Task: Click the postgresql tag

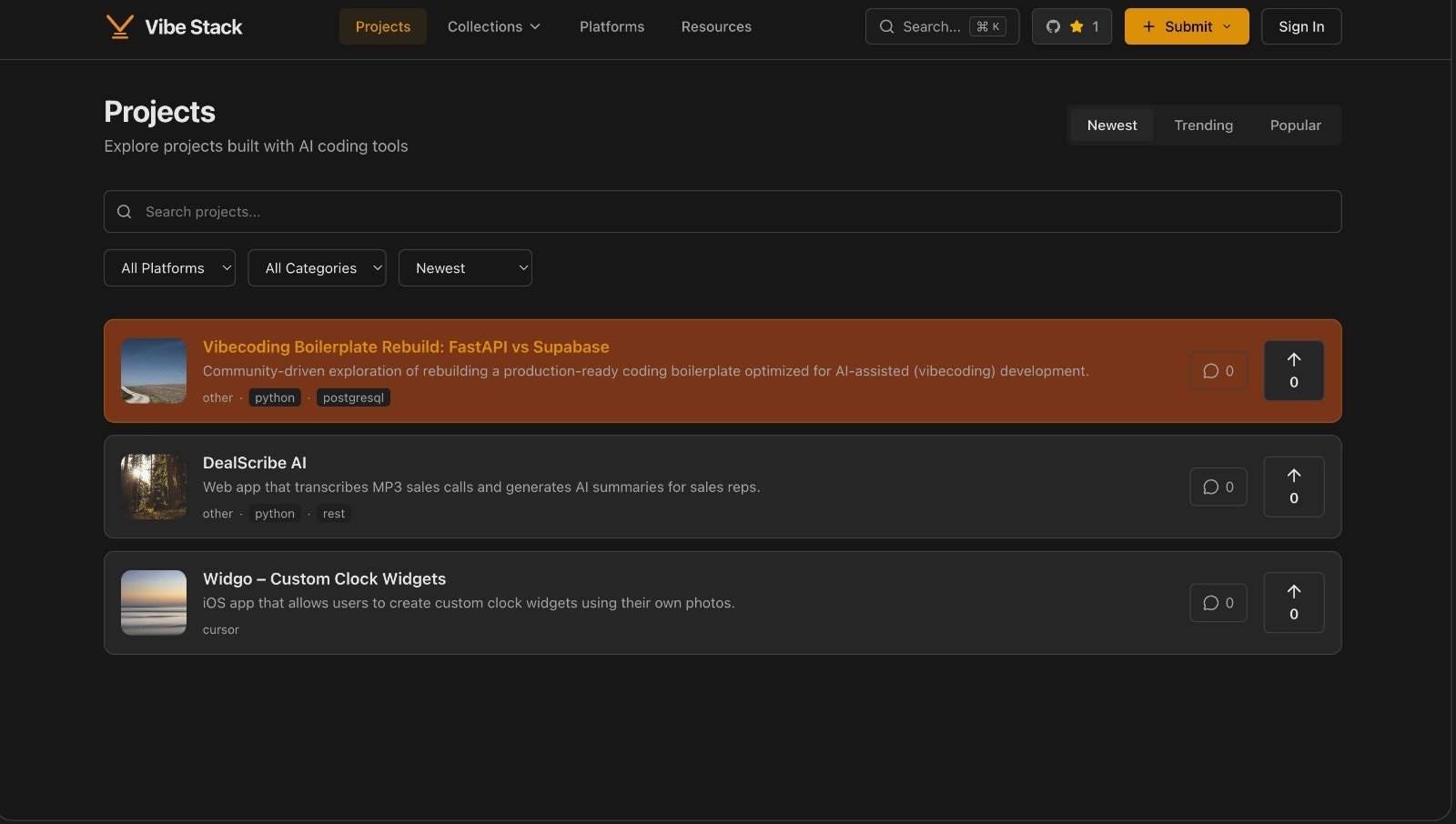Action: 353,397
